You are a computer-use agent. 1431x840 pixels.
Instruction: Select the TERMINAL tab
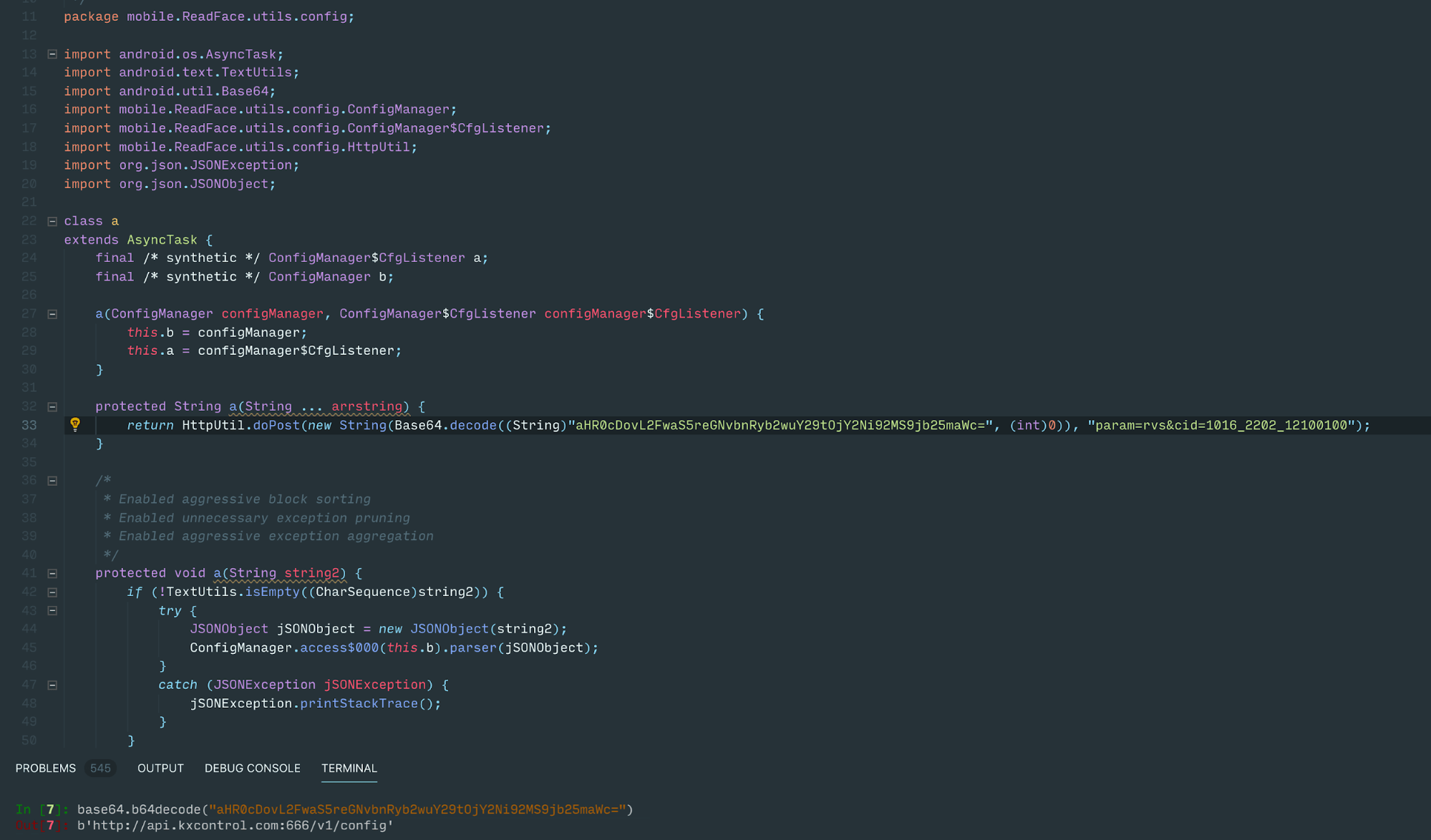coord(349,768)
